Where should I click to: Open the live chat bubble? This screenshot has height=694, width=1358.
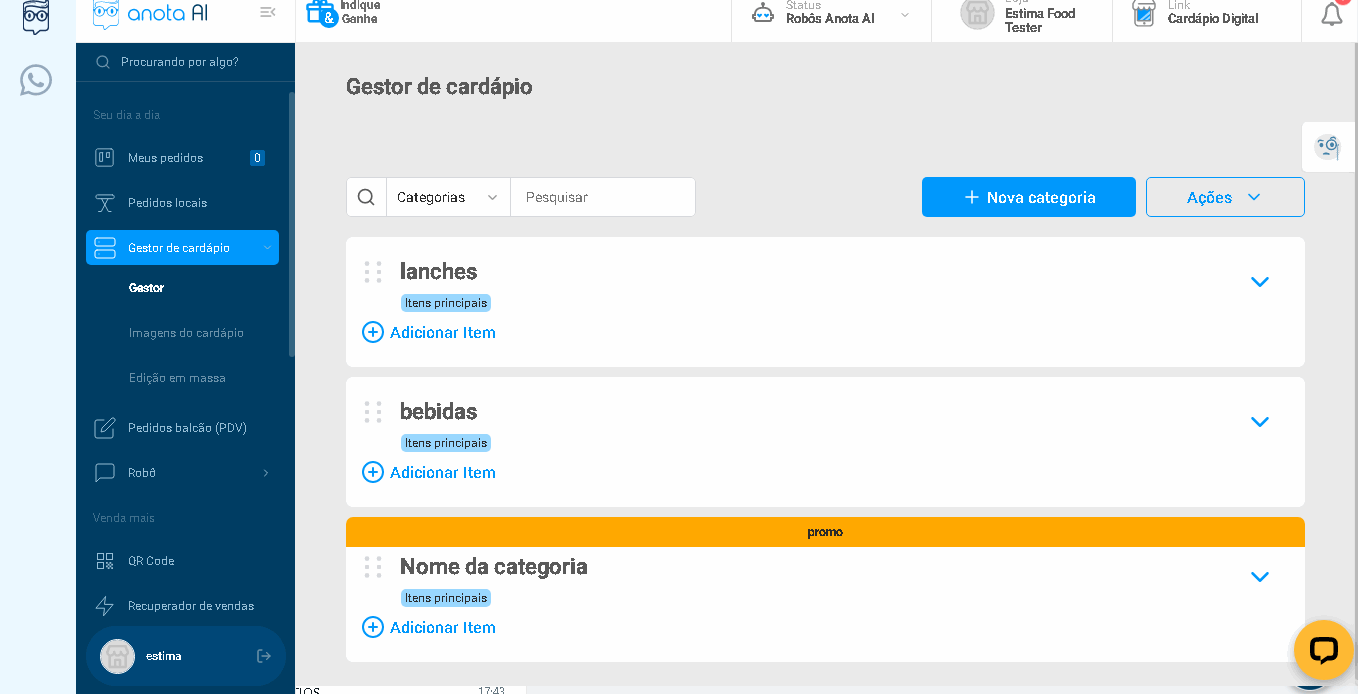(1322, 650)
